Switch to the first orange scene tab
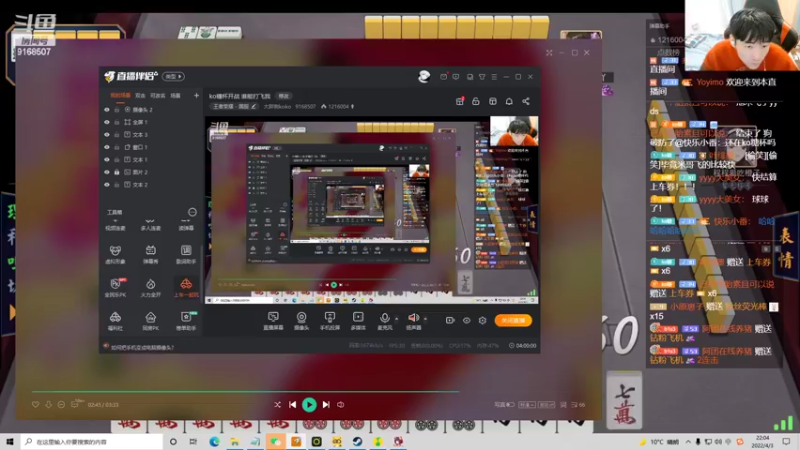 pos(120,95)
